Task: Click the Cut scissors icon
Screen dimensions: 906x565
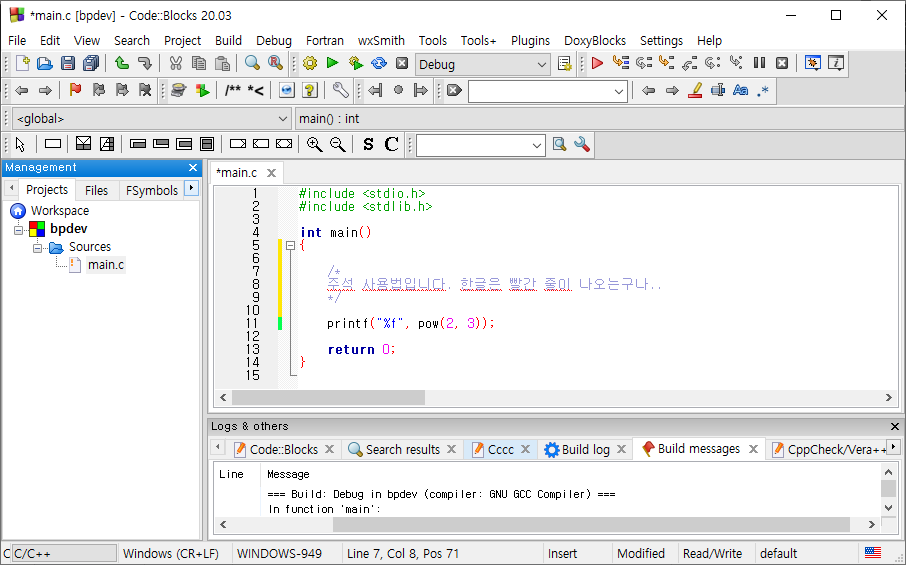Action: (176, 63)
